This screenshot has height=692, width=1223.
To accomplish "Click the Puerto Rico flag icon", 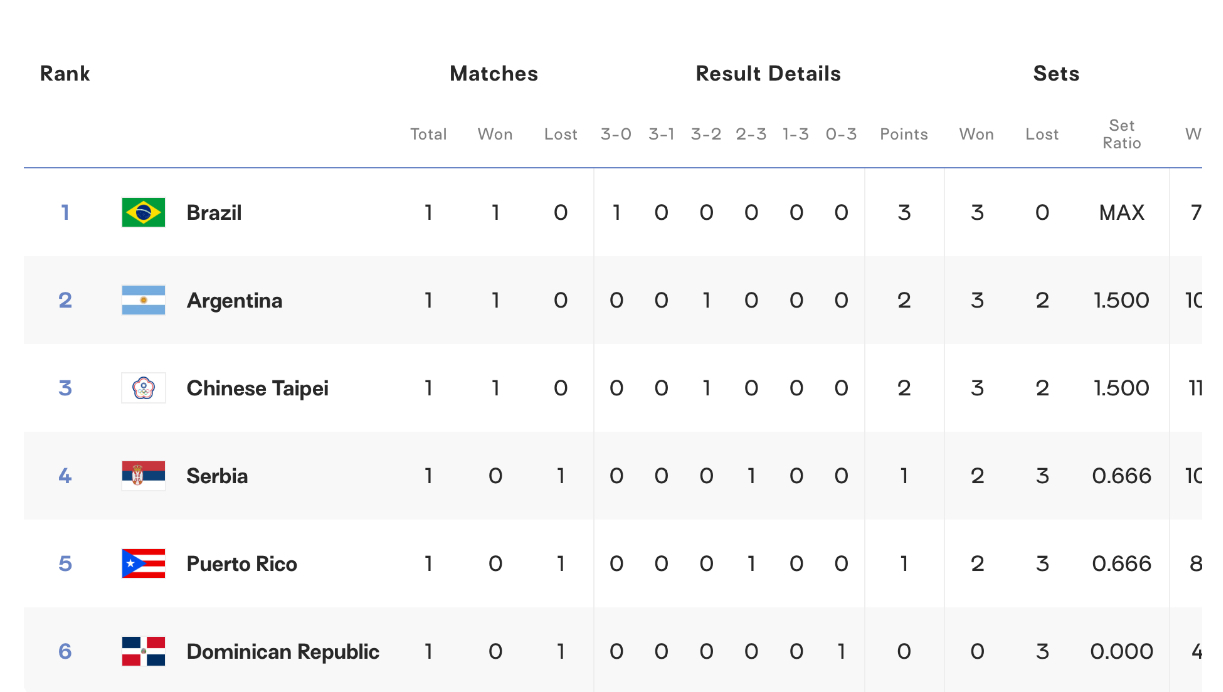I will point(143,564).
